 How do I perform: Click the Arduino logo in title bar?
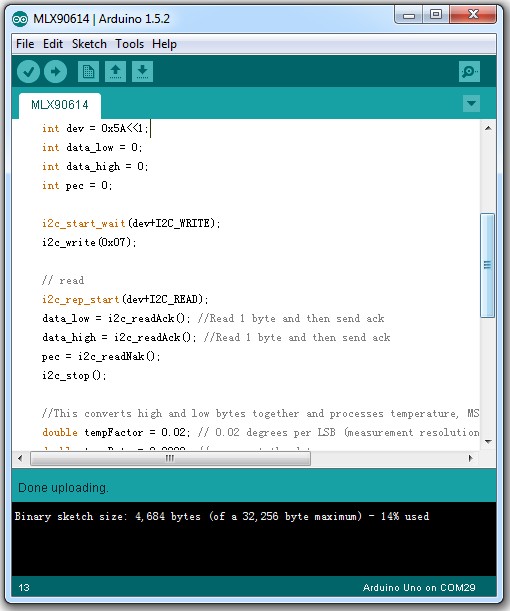(20, 19)
